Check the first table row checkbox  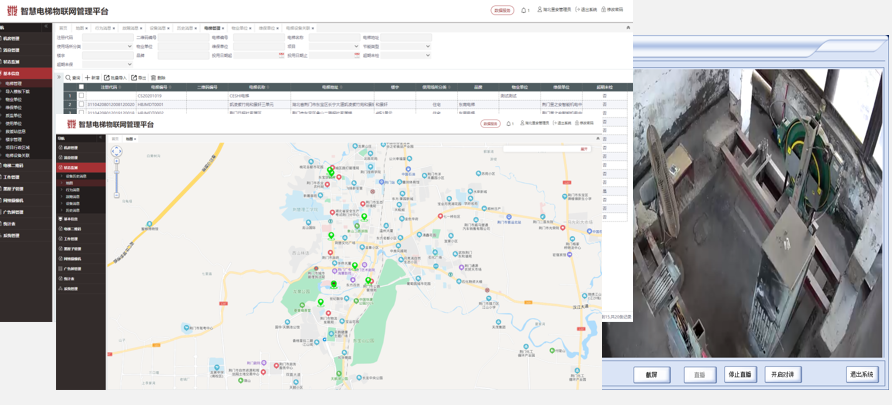pyautogui.click(x=82, y=96)
